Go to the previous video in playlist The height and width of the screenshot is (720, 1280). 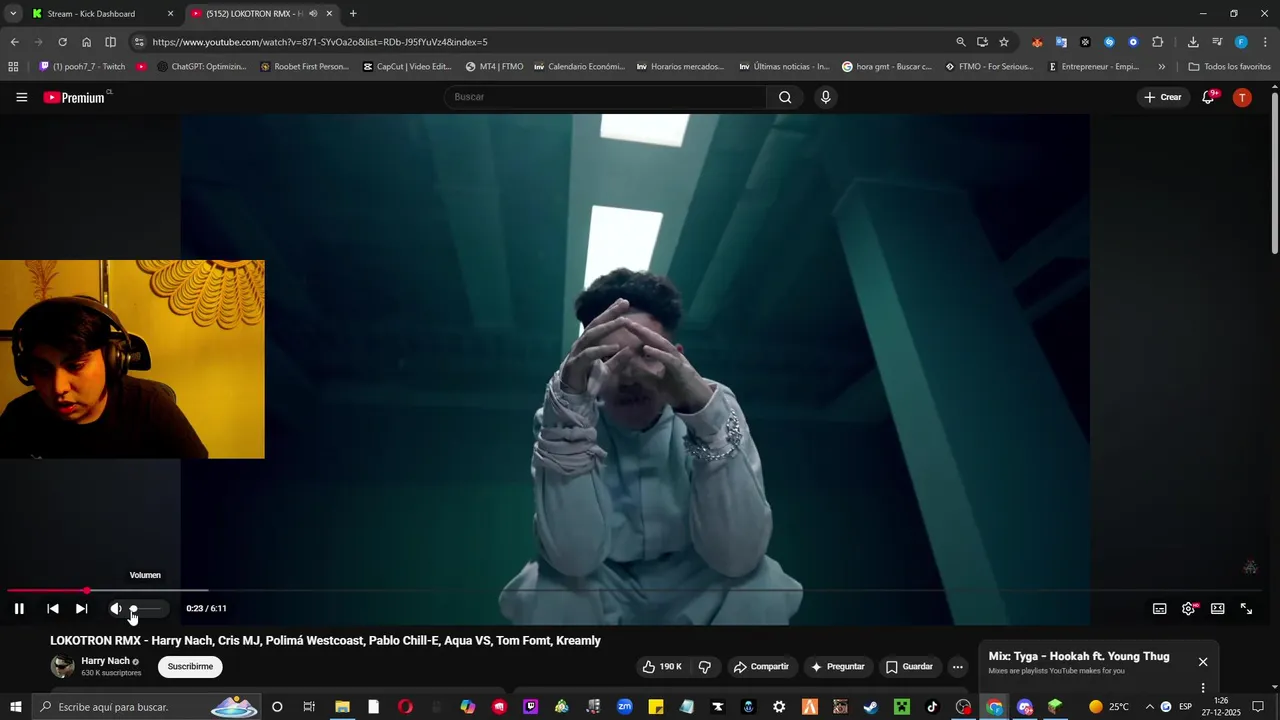coord(53,608)
